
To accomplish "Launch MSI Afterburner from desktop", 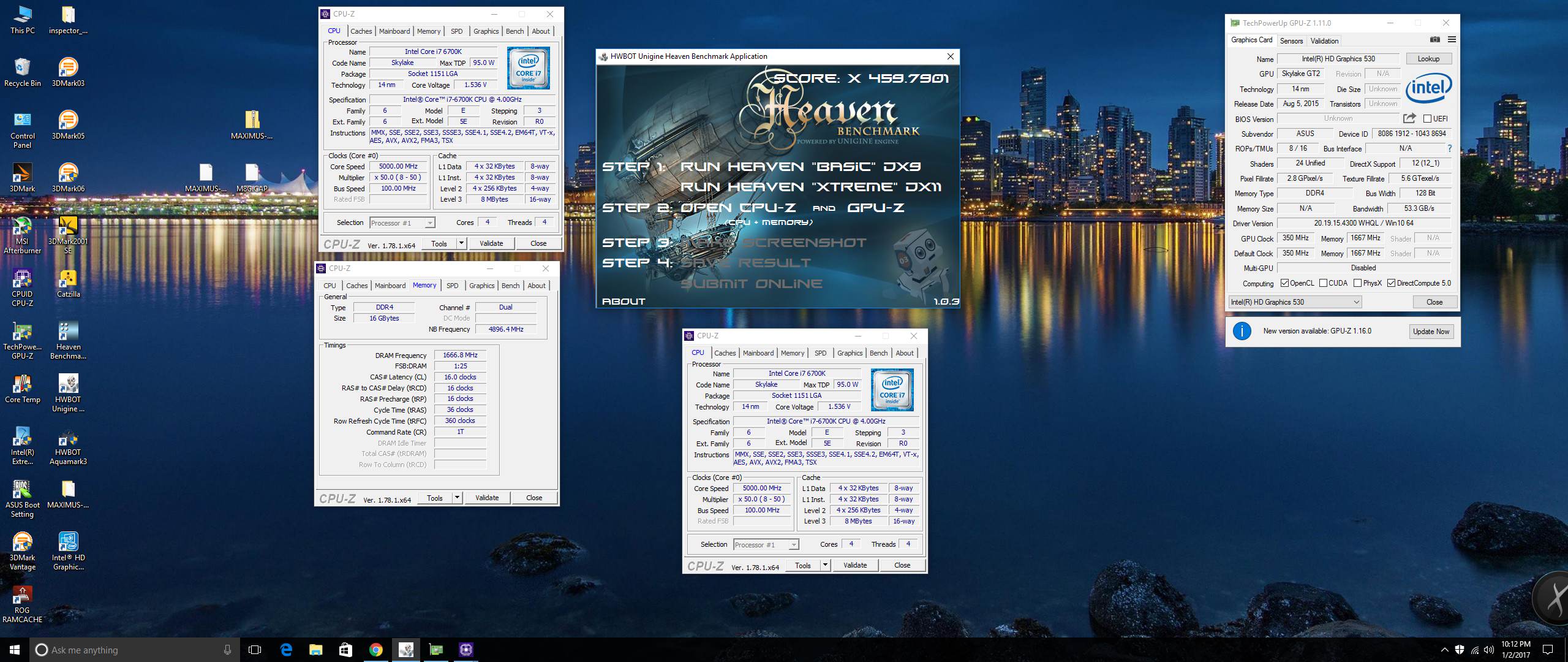I will [23, 235].
